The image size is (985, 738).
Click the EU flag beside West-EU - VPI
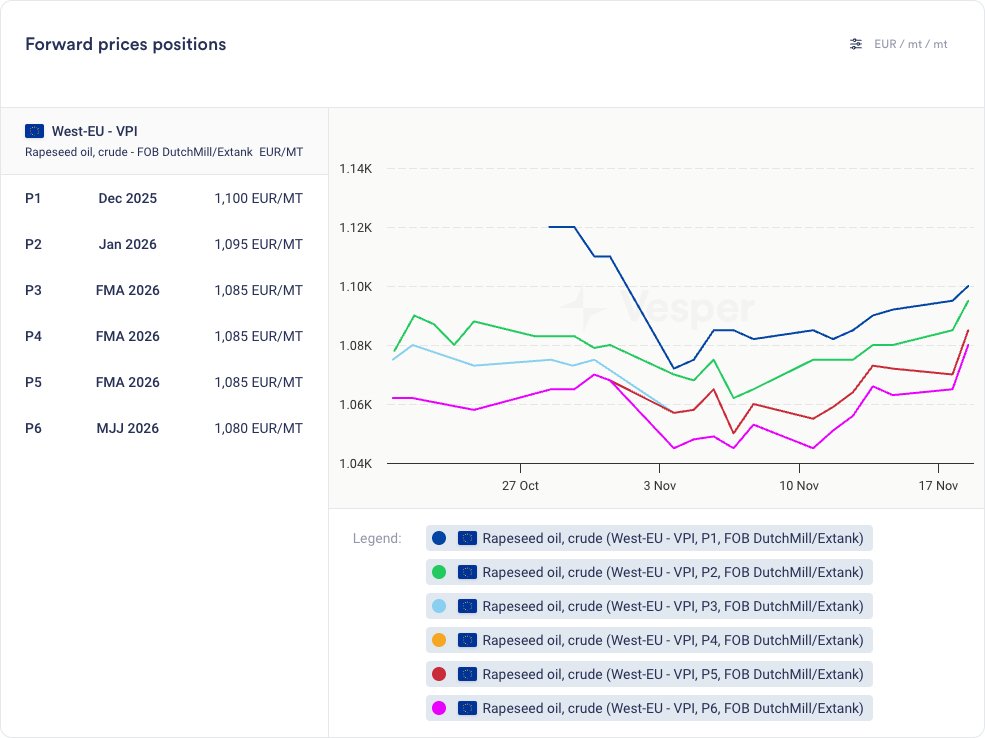coord(35,131)
